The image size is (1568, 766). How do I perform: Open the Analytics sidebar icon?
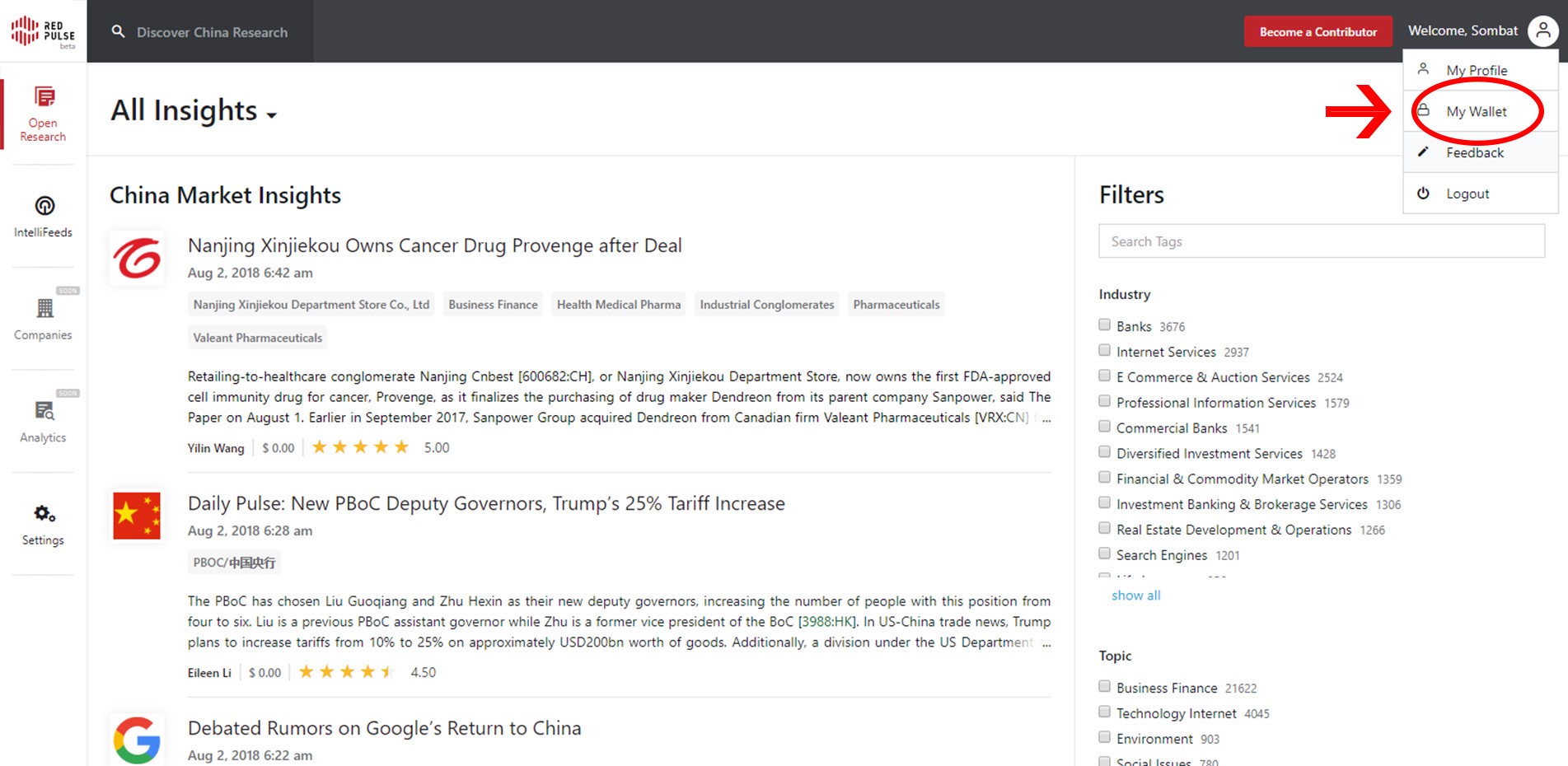coord(44,410)
